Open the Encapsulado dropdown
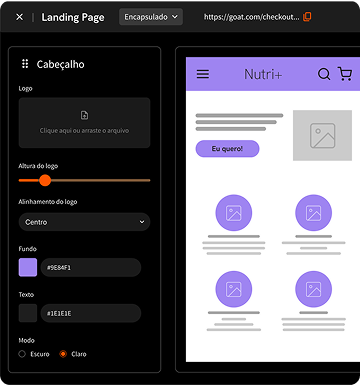 [x=151, y=17]
